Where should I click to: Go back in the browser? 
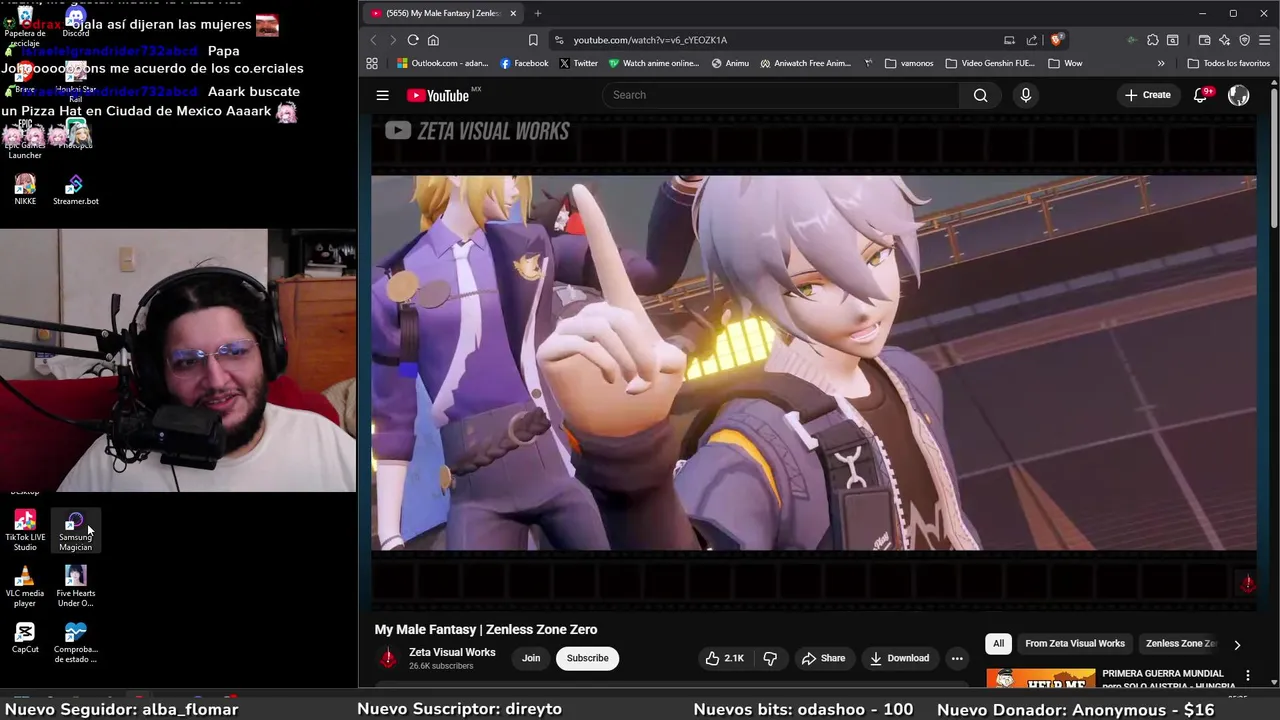(x=374, y=40)
